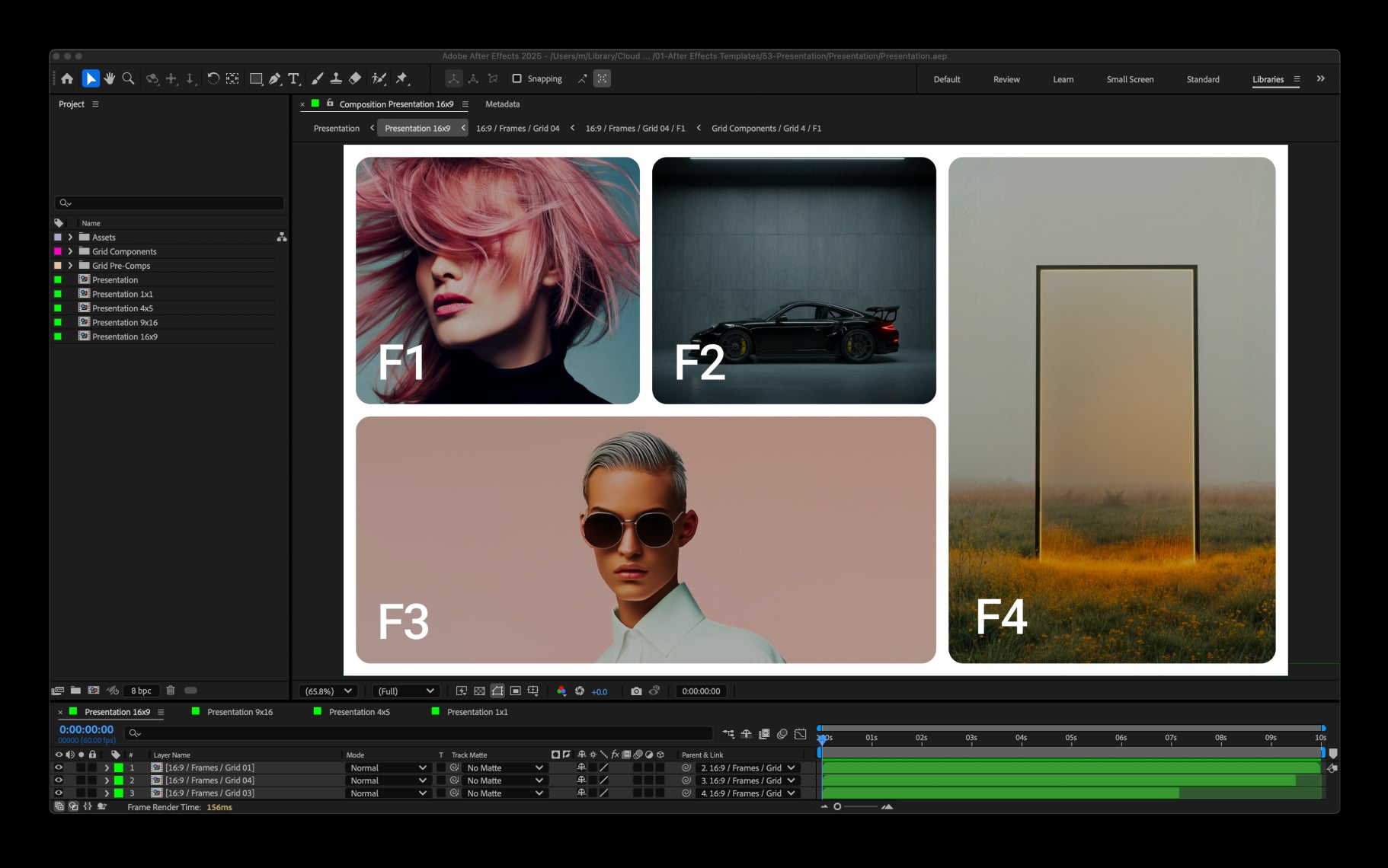Select the Type tool

coord(293,78)
